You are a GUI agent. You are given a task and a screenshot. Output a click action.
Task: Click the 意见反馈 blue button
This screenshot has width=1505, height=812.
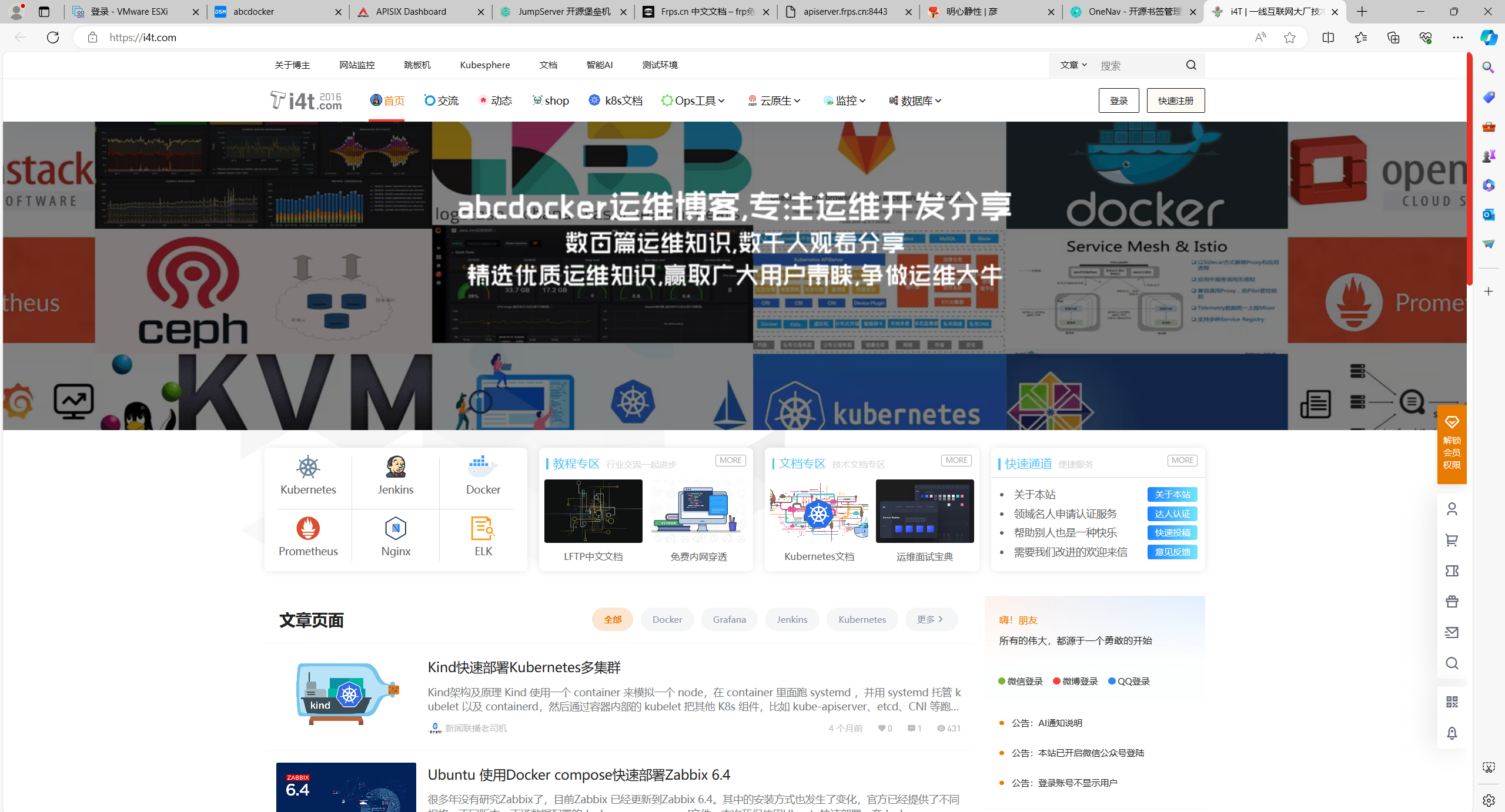(1172, 552)
